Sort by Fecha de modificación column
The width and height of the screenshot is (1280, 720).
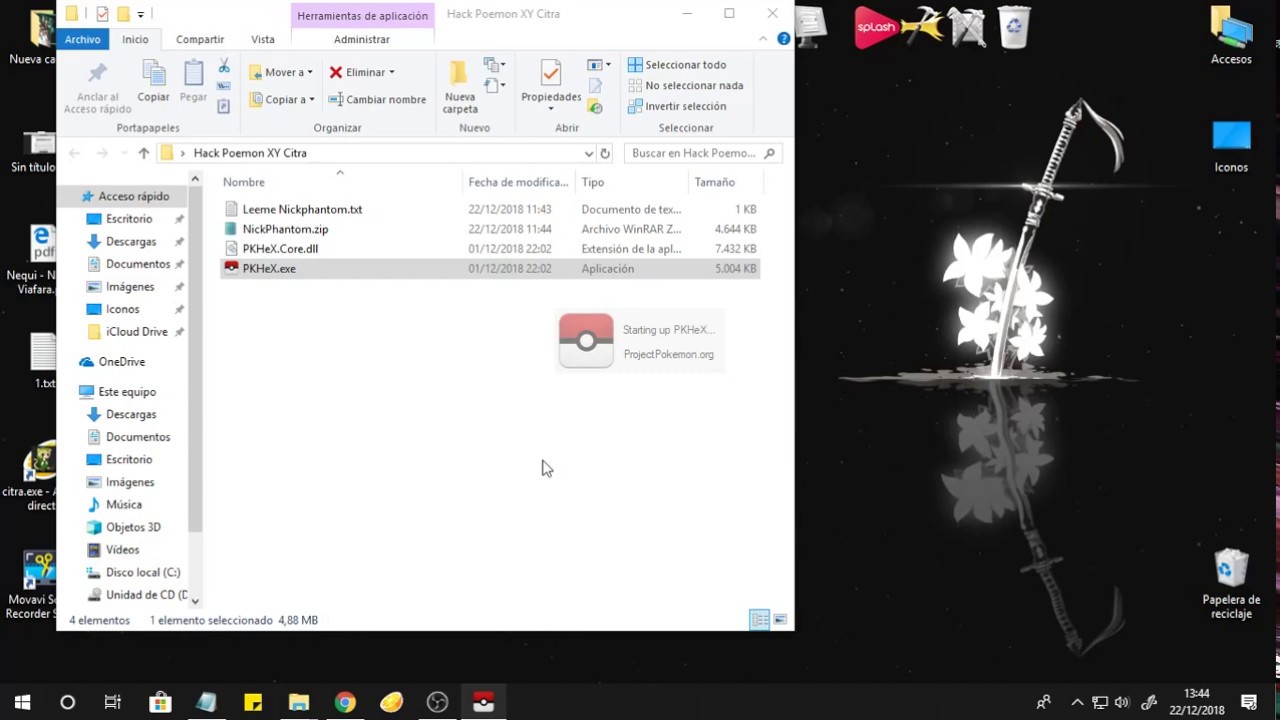point(518,182)
